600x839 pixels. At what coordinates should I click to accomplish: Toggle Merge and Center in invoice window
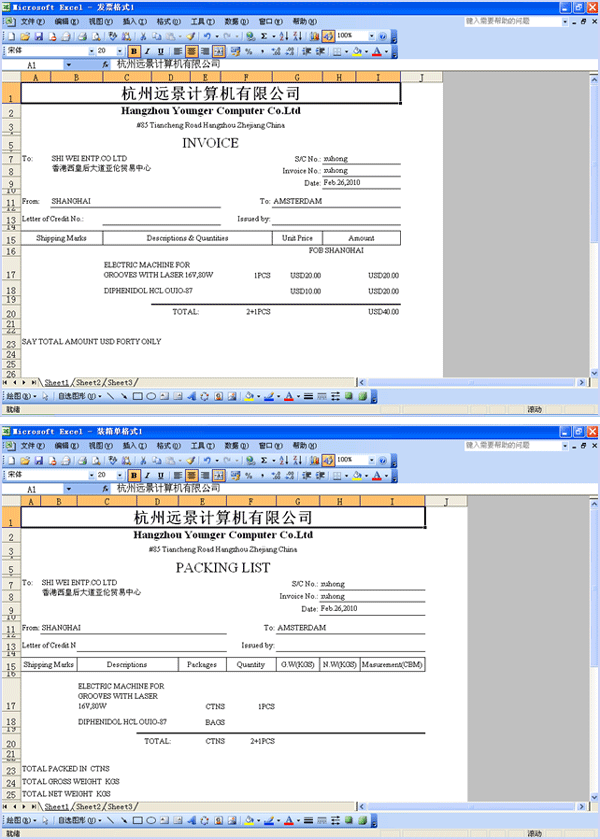(x=218, y=51)
